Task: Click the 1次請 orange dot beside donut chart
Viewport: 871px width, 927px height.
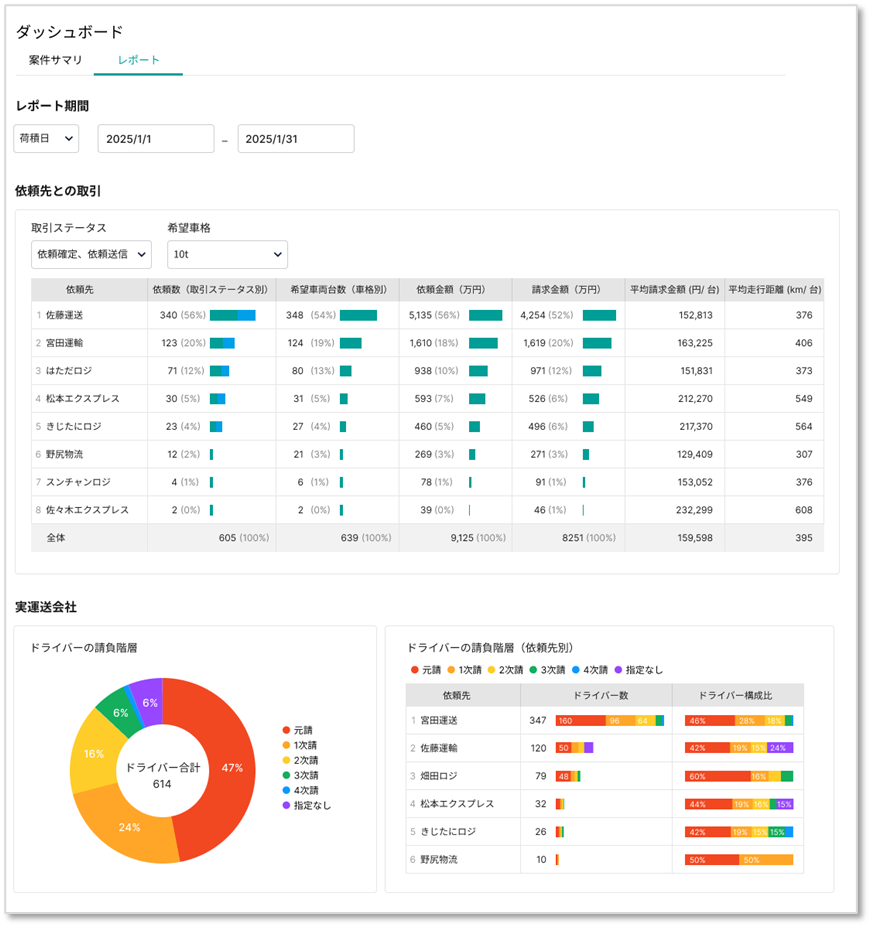Action: click(287, 746)
